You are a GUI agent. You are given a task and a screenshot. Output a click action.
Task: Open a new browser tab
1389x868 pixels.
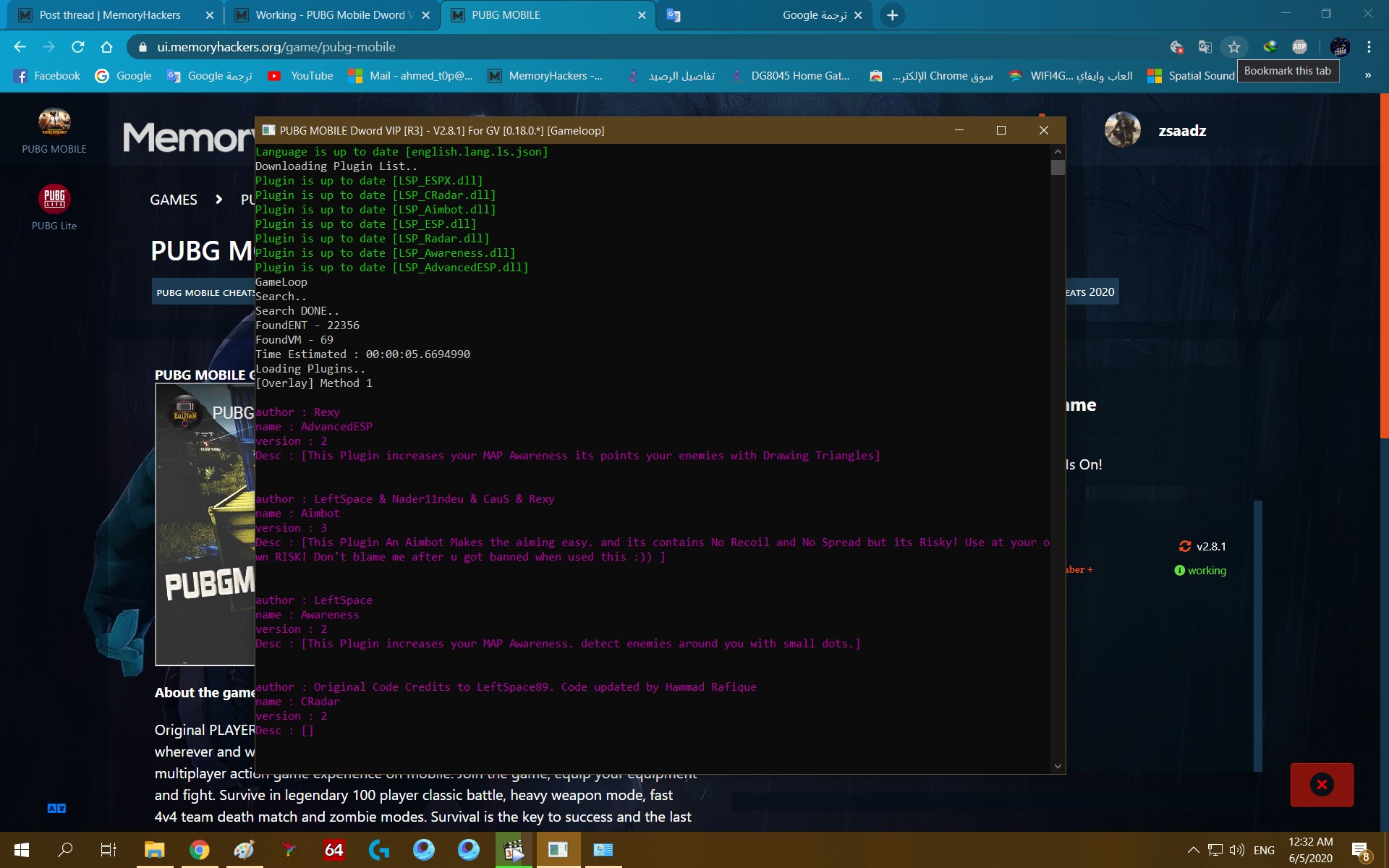pos(892,15)
